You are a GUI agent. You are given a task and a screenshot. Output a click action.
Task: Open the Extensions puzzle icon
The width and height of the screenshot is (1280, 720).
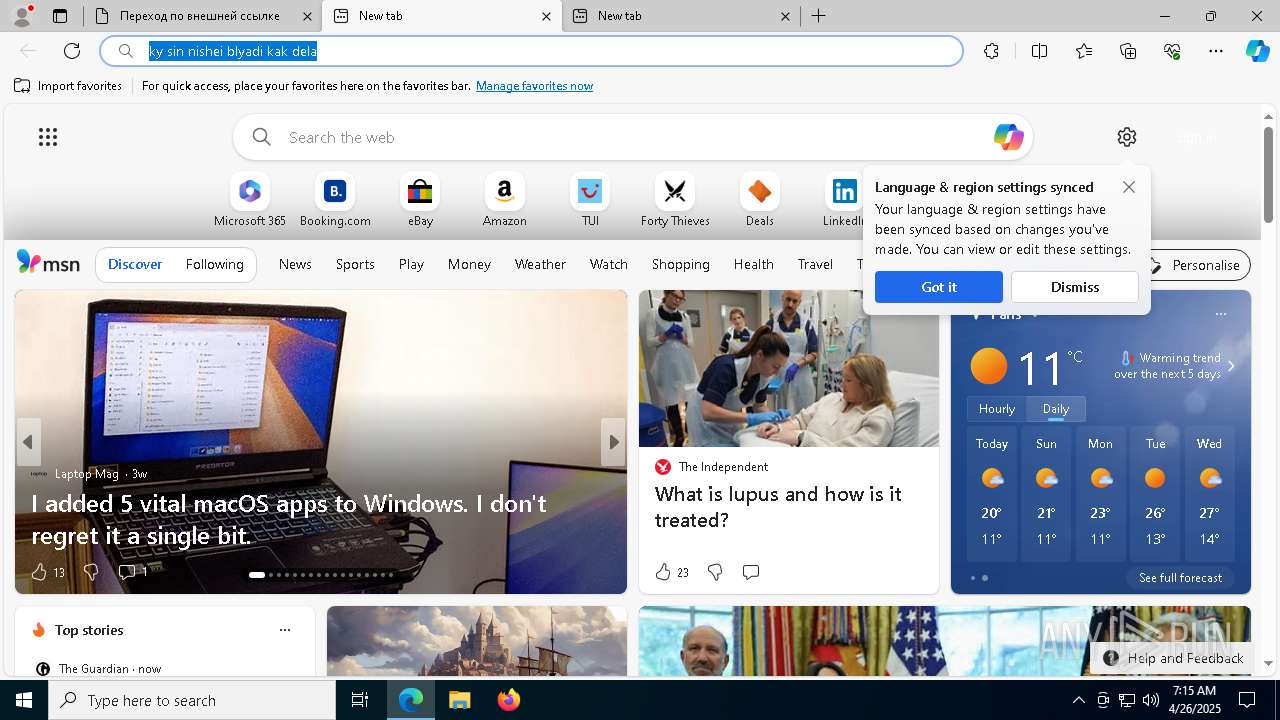coord(991,51)
